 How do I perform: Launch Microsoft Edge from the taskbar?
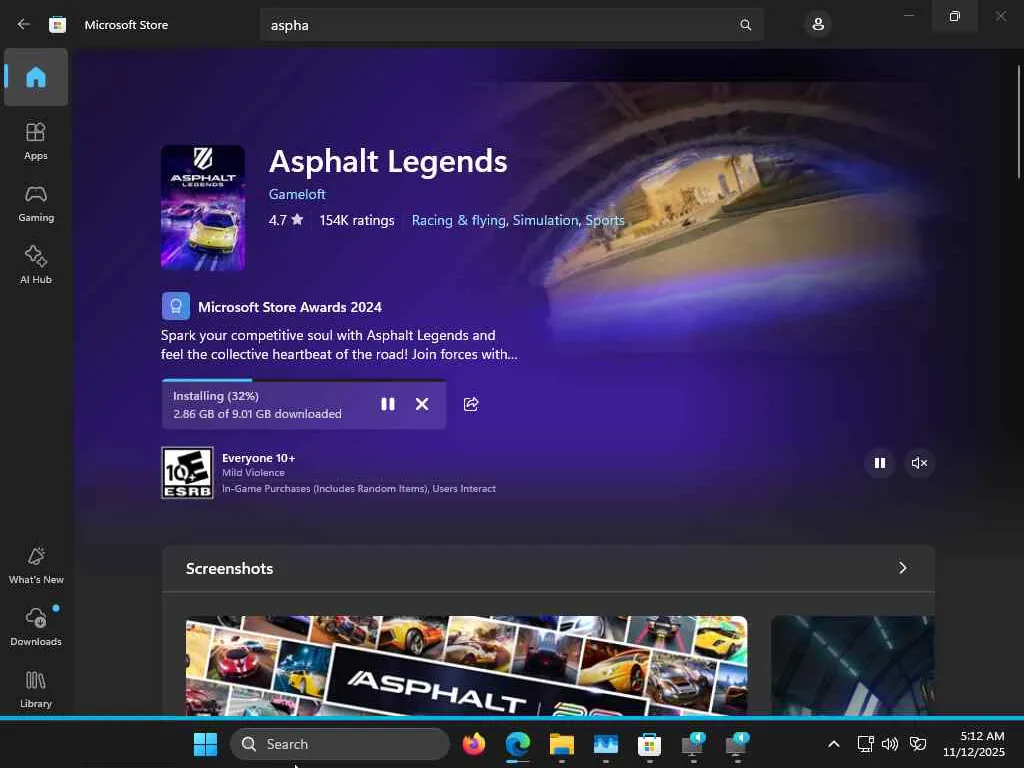click(517, 744)
